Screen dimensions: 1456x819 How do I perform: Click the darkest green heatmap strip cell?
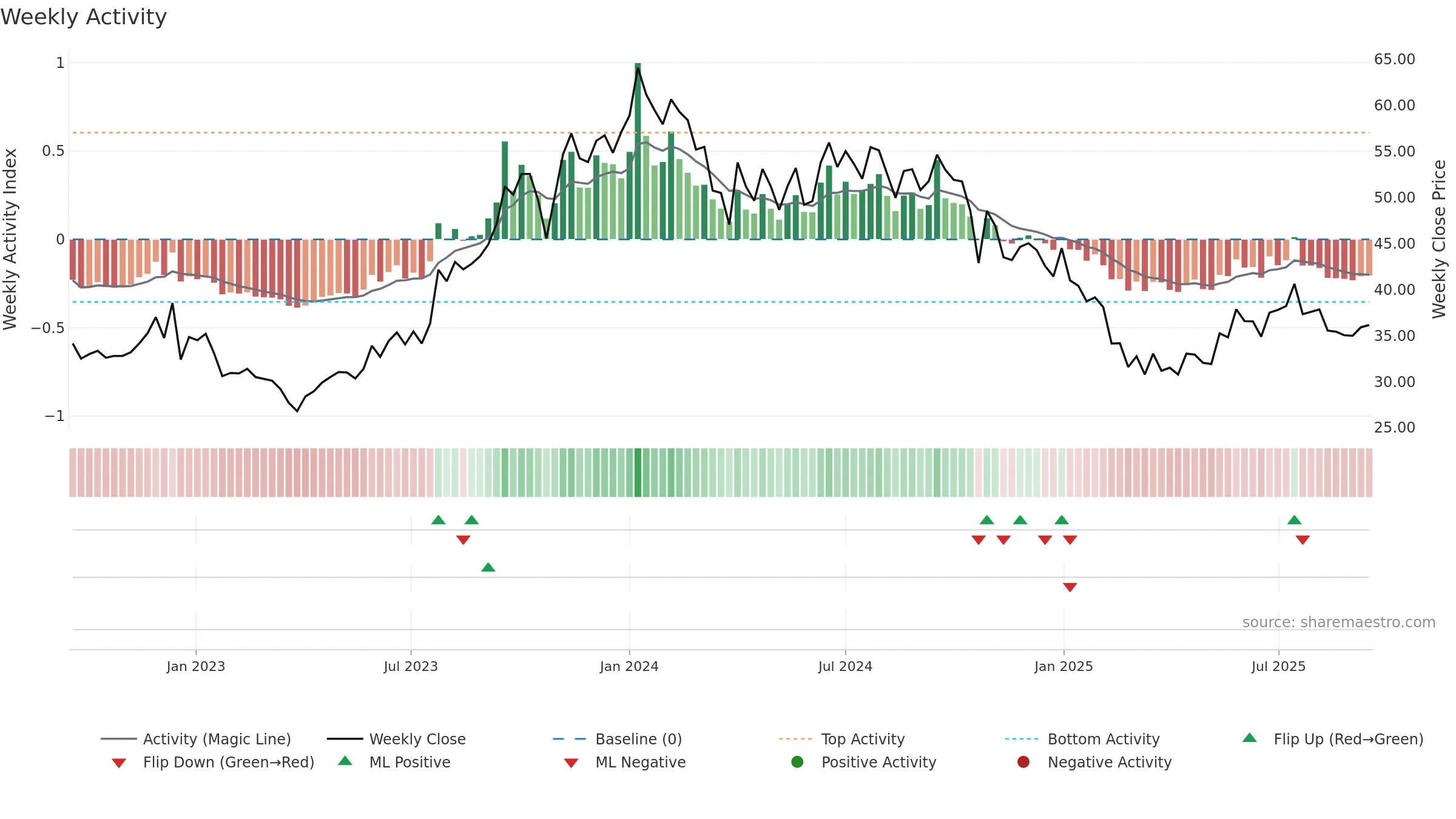638,473
